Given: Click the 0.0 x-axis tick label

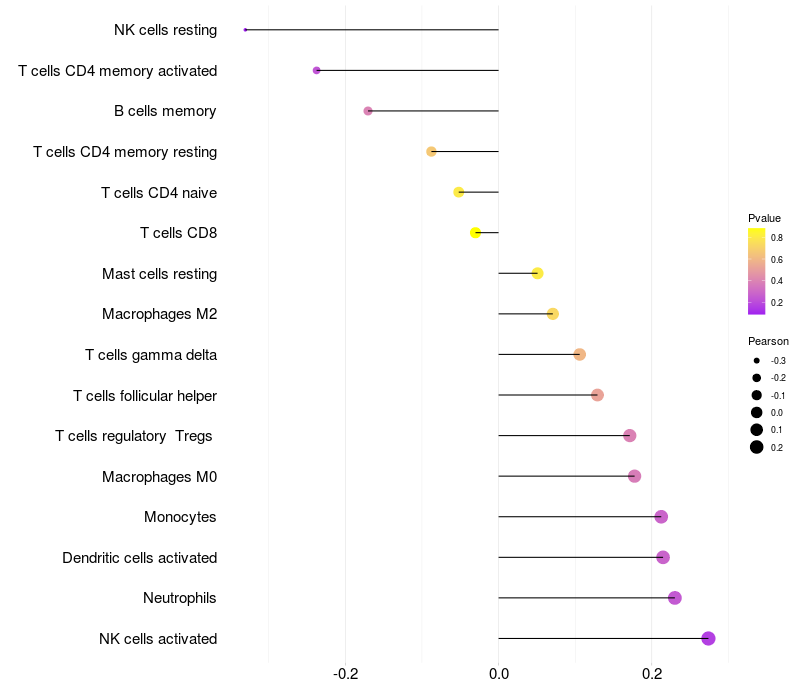Looking at the screenshot, I should [498, 675].
